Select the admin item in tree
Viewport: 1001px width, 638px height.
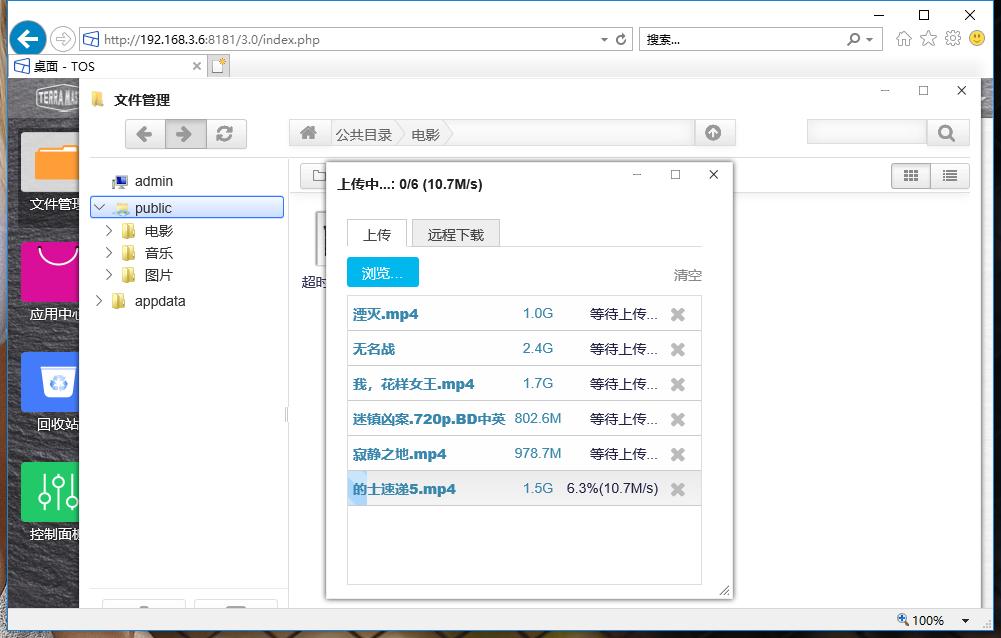(153, 181)
